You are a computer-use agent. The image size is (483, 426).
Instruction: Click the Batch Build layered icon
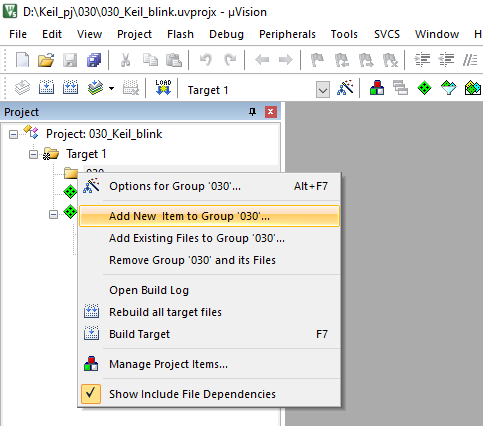pyautogui.click(x=95, y=87)
